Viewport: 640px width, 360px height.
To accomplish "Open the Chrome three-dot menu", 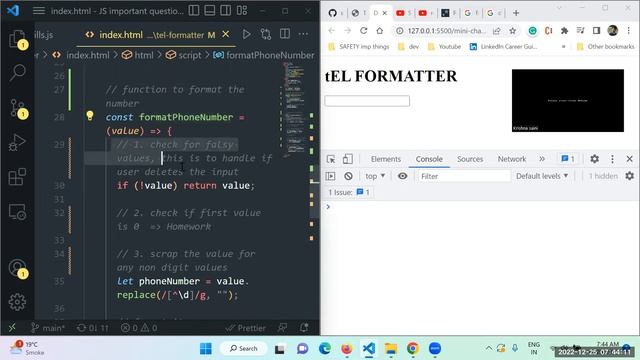I will [629, 31].
